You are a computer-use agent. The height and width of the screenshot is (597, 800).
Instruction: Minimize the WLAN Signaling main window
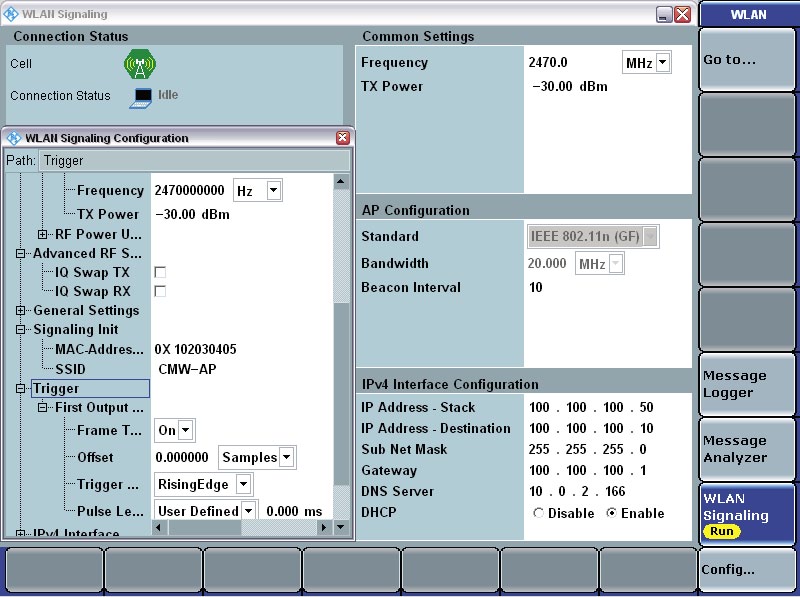[664, 14]
